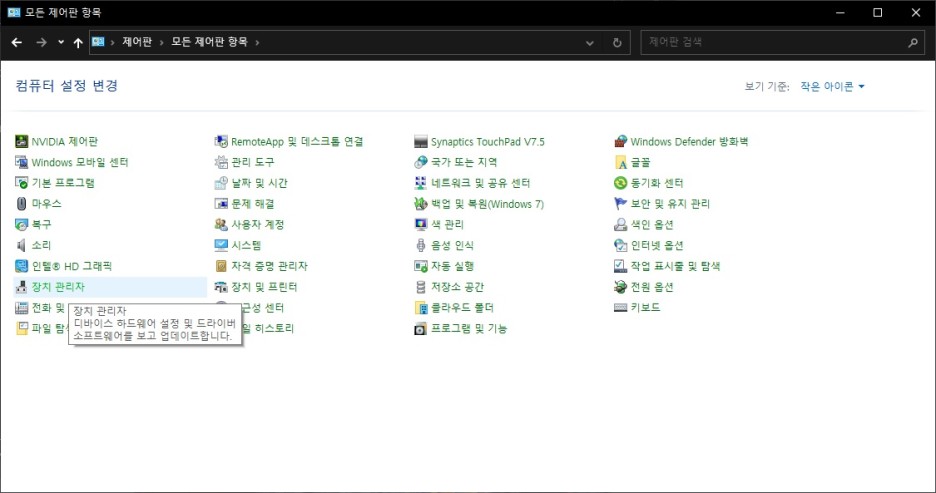Click the 키보드 keyboard icon
936x493 pixels.
[620, 308]
